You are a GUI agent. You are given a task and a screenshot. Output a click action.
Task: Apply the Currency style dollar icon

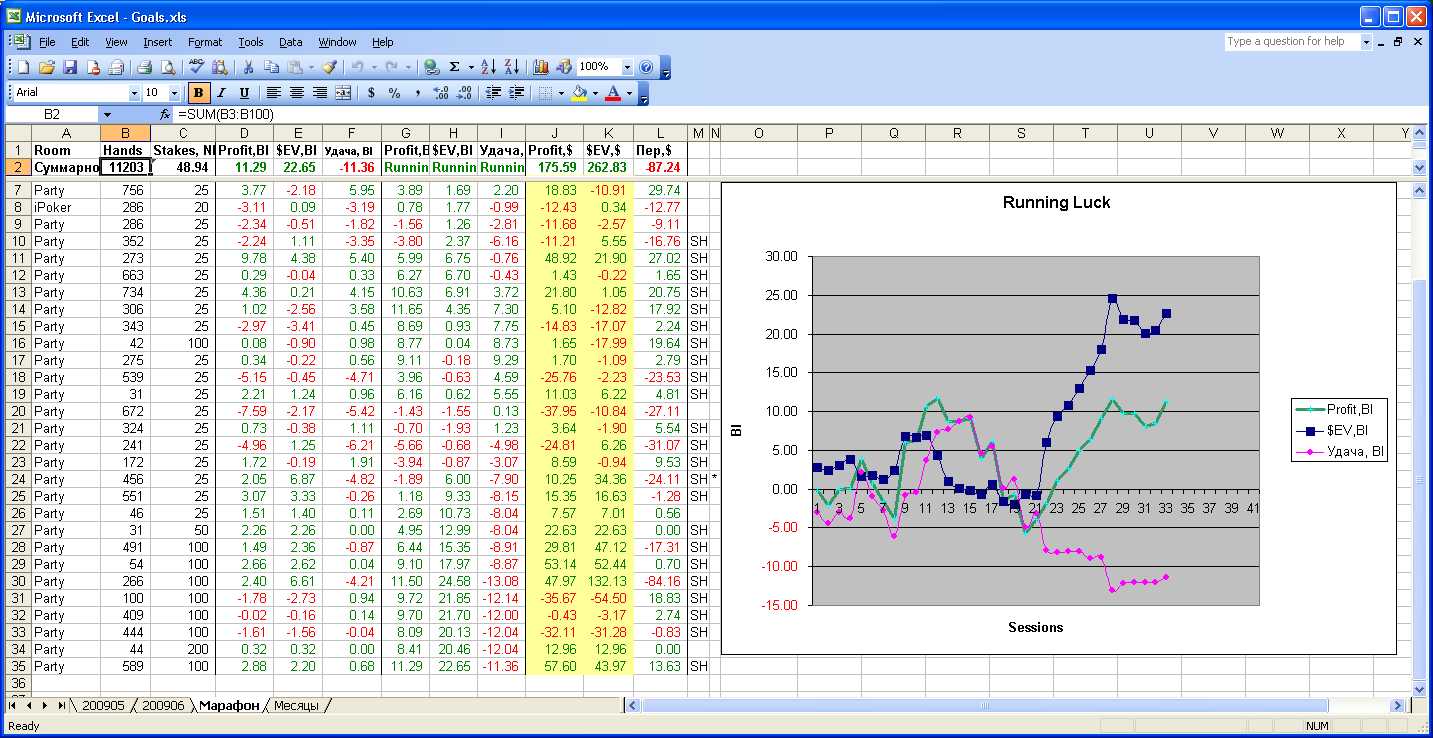click(371, 93)
